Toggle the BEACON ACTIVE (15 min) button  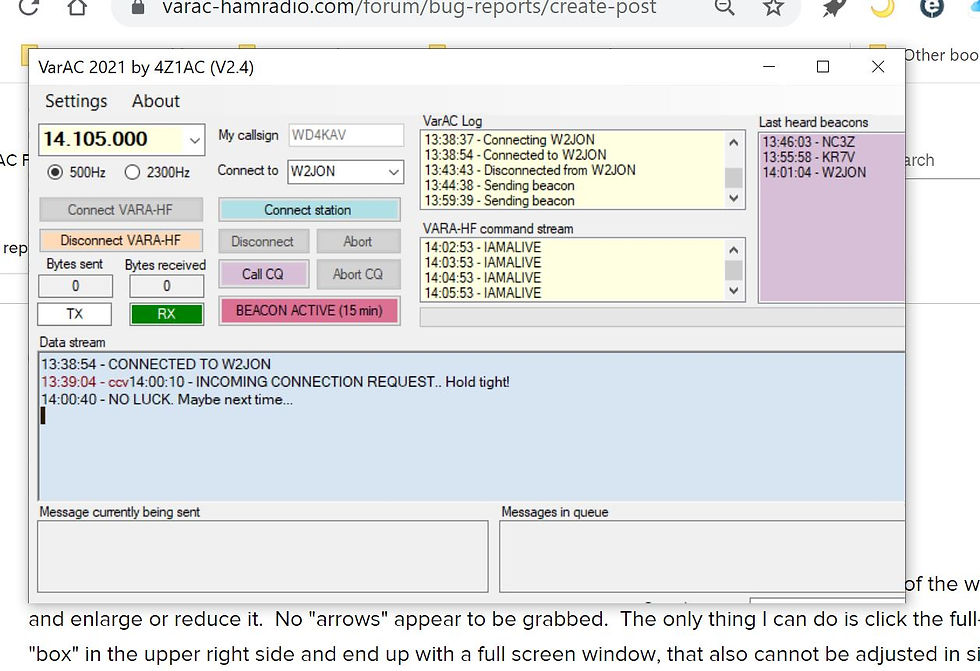(x=309, y=311)
